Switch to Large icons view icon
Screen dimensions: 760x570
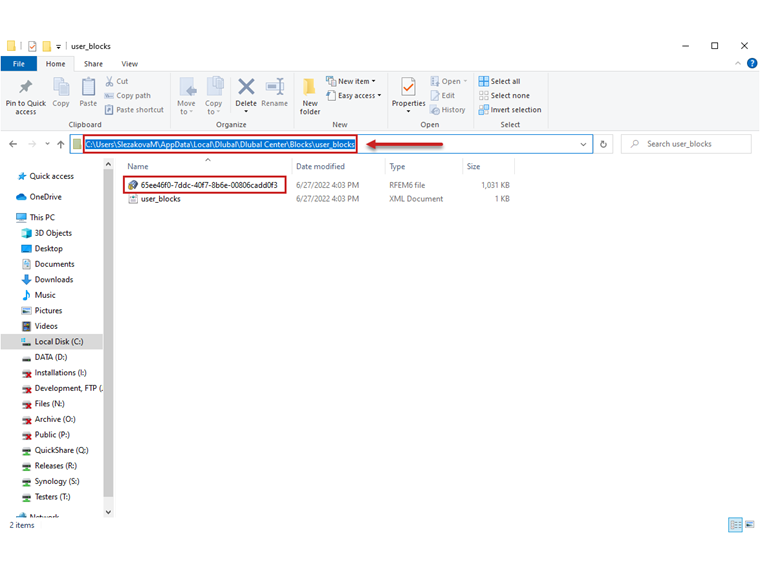click(749, 525)
